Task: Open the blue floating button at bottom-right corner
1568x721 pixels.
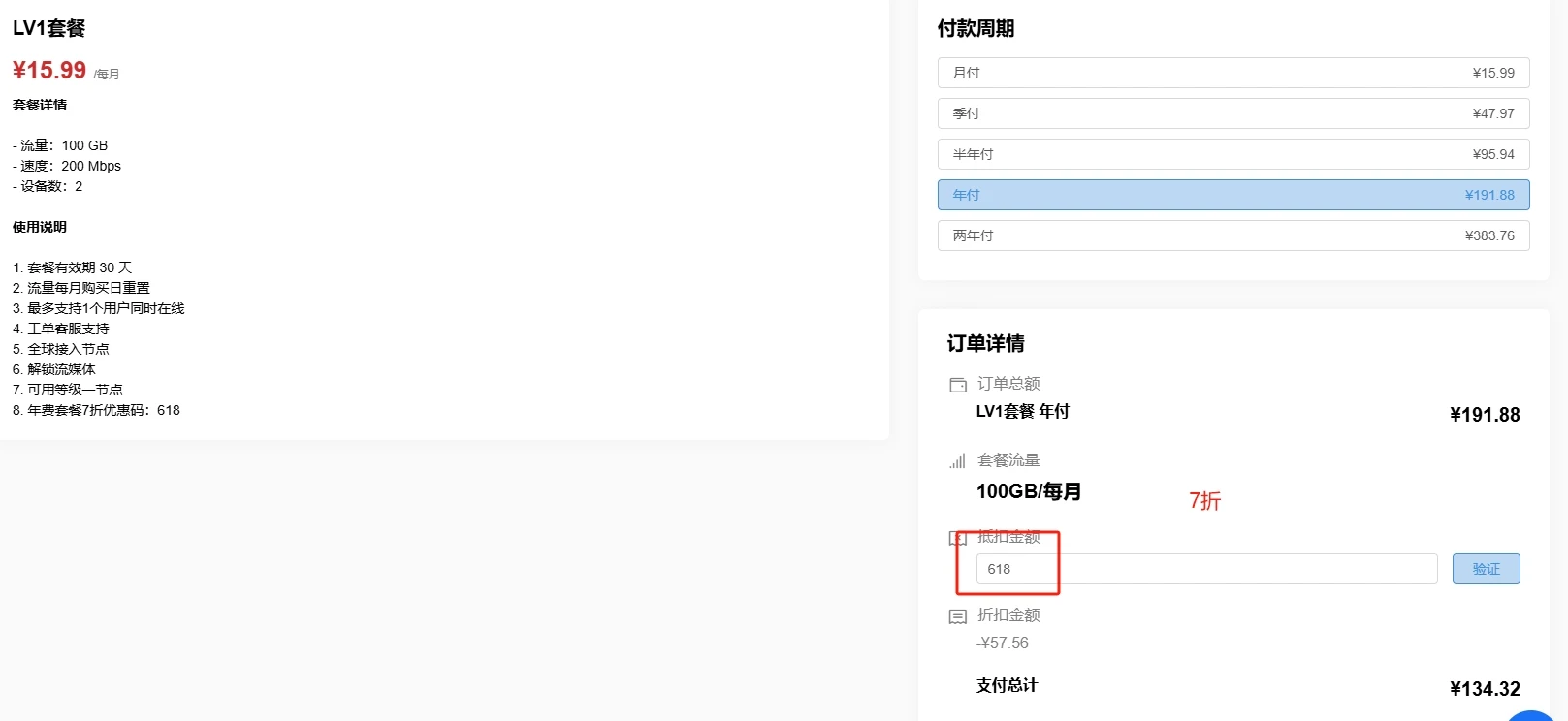Action: pyautogui.click(x=1532, y=715)
